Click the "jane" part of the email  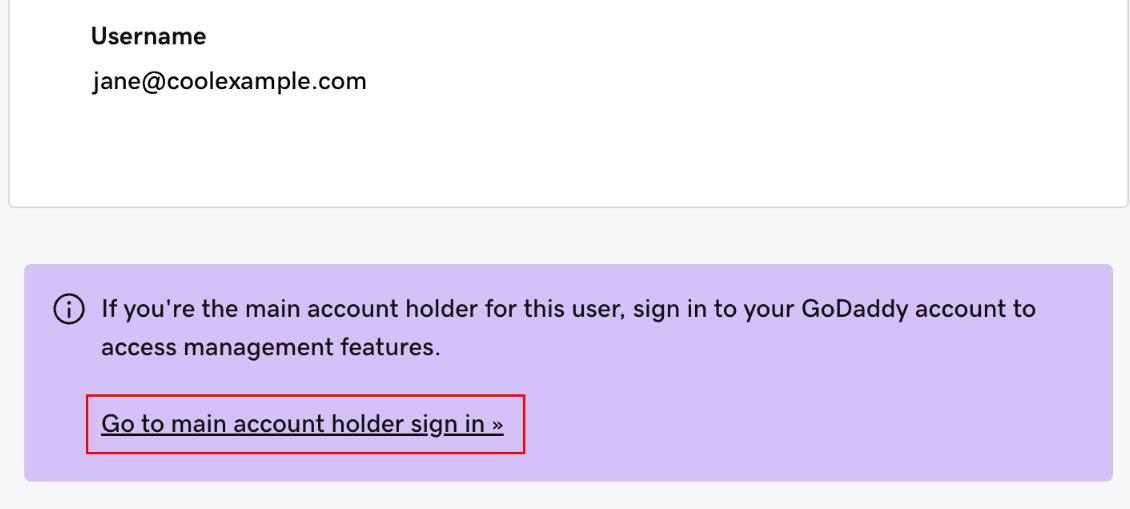pos(113,80)
